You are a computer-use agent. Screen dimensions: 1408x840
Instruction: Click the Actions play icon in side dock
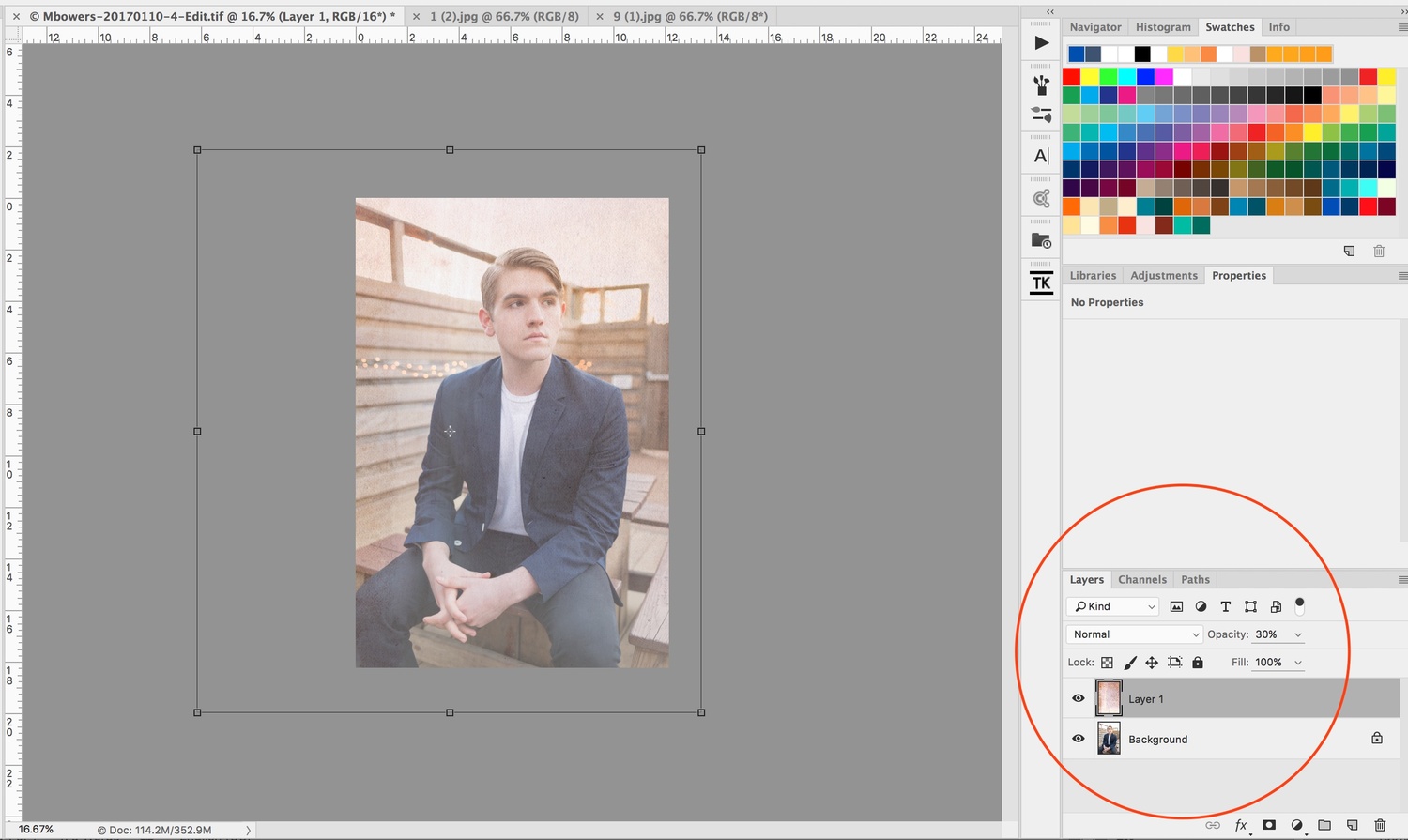[x=1041, y=42]
